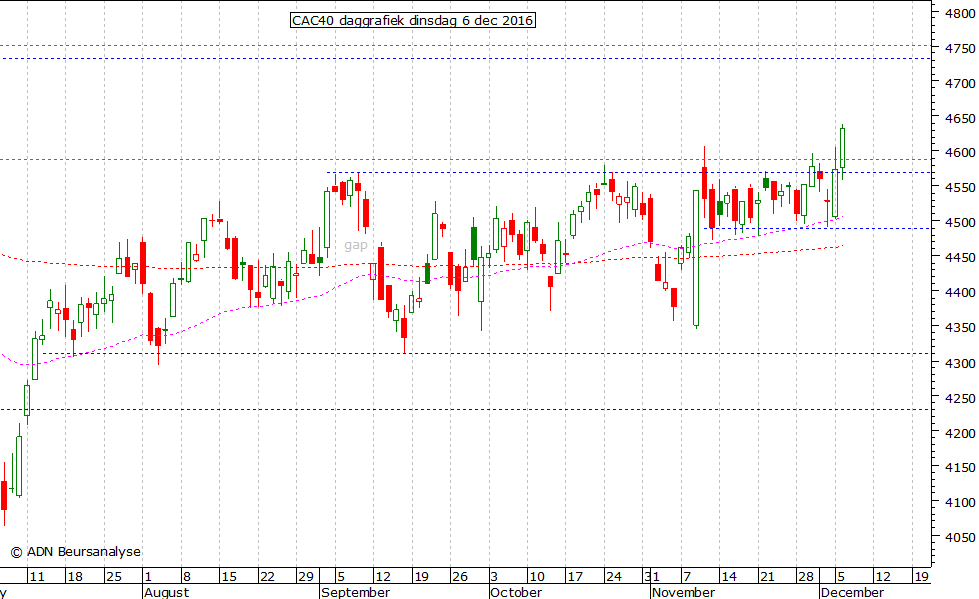Click the 4400 price axis label

point(959,292)
